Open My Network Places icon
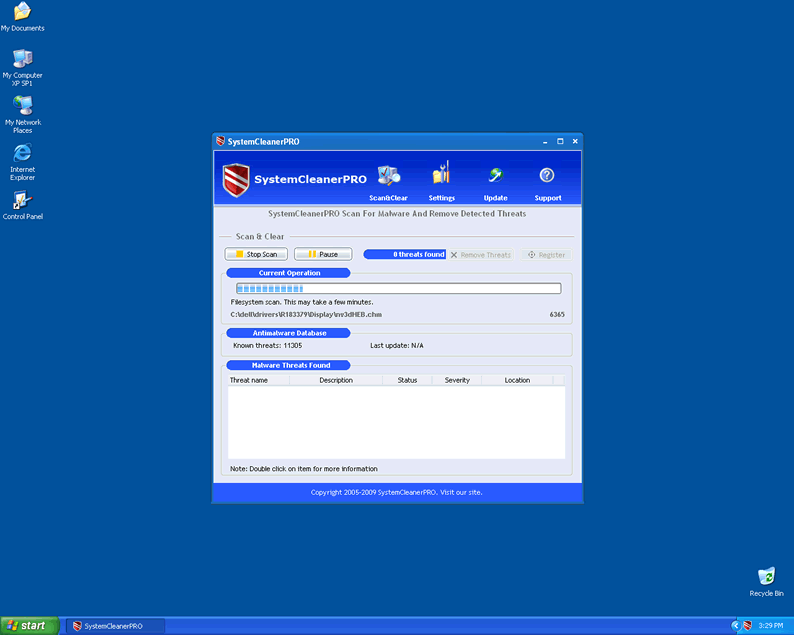Image resolution: width=794 pixels, height=635 pixels. [22, 106]
